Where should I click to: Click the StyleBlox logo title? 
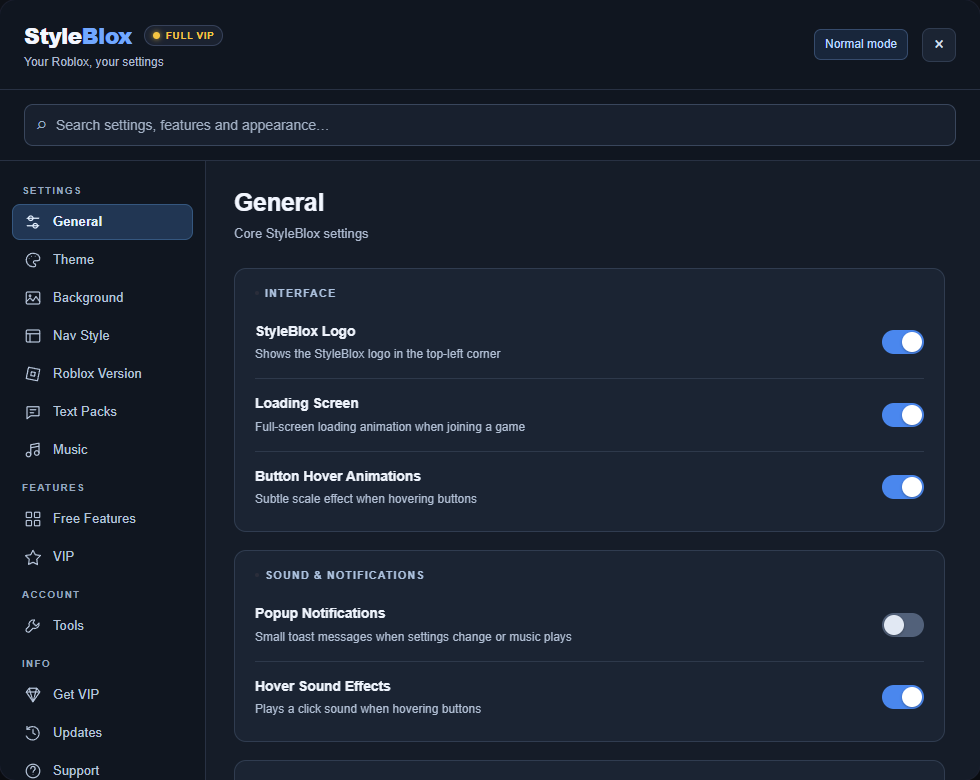click(x=78, y=36)
